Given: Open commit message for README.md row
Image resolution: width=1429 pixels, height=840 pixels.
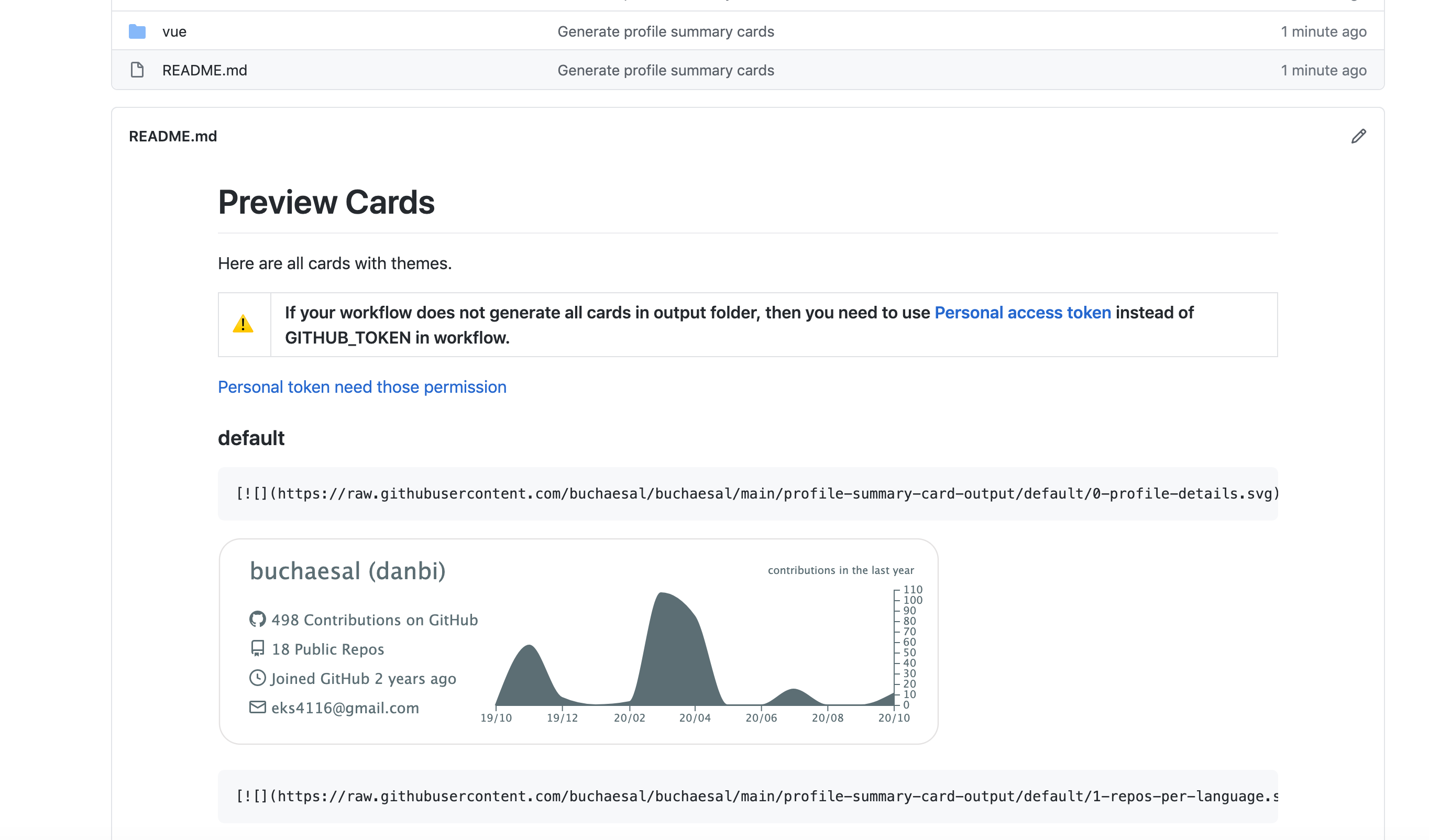Looking at the screenshot, I should pyautogui.click(x=665, y=70).
